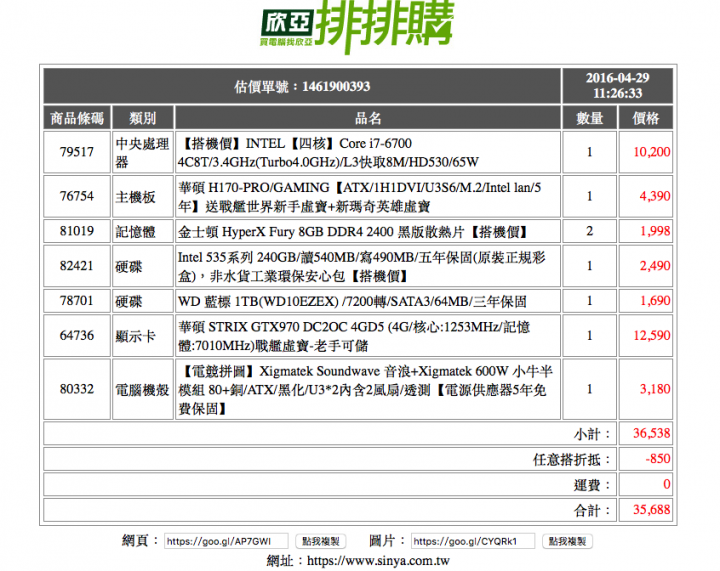This screenshot has width=720, height=571.
Task: Click the date 2016-04-29 11:26:33
Action: pos(618,85)
